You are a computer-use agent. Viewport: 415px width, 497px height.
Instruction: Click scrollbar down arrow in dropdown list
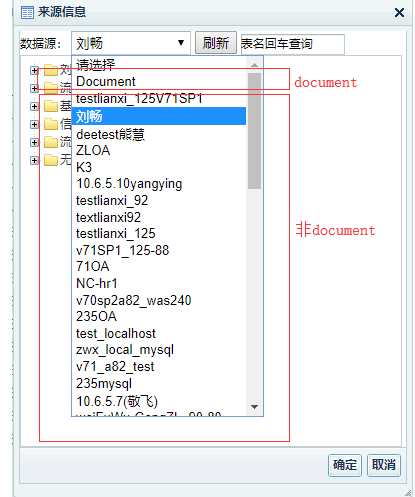[x=254, y=407]
